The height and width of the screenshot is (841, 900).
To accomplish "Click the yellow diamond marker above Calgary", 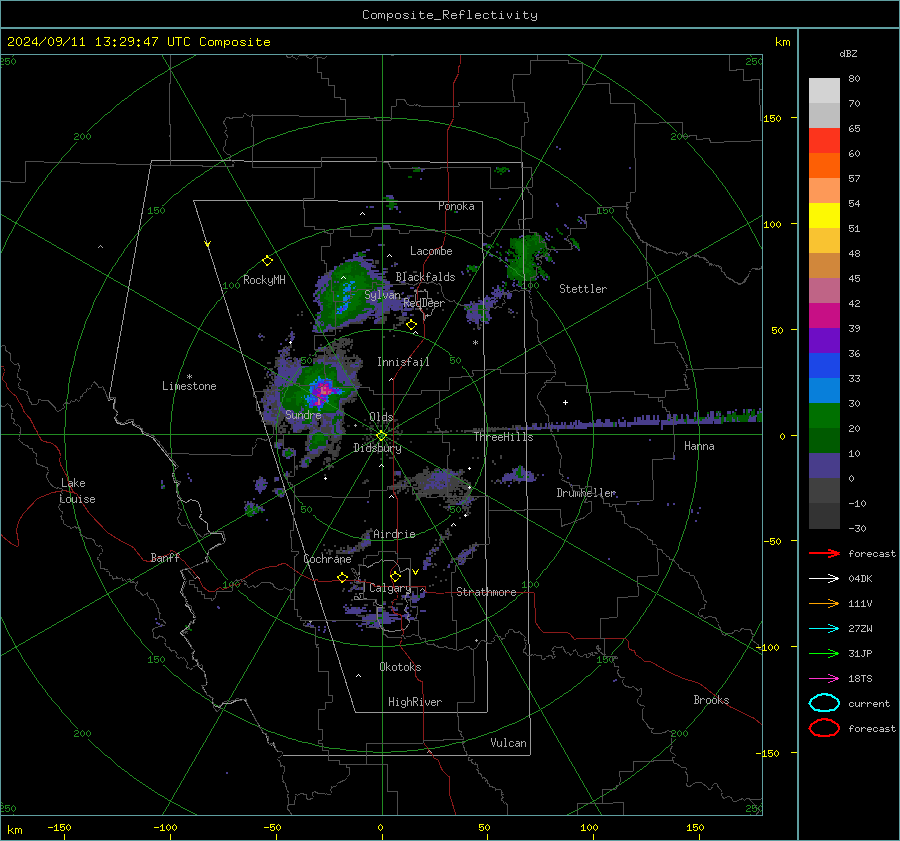I will (x=395, y=576).
